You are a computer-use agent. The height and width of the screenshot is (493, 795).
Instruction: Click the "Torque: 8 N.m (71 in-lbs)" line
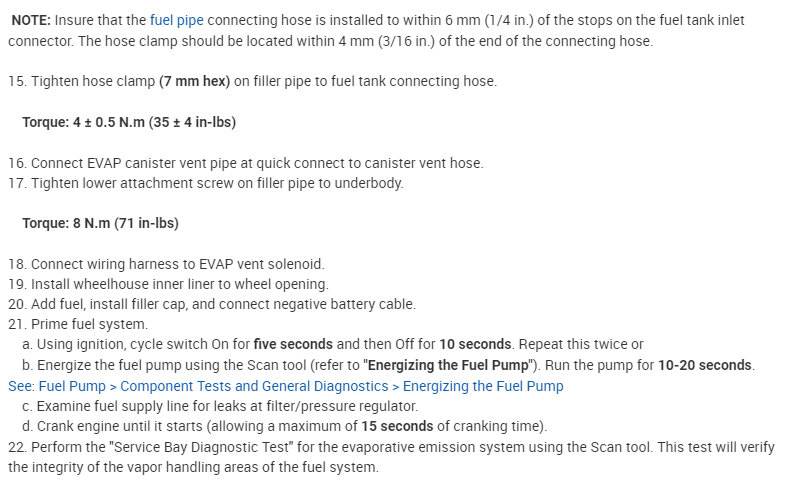tap(100, 223)
